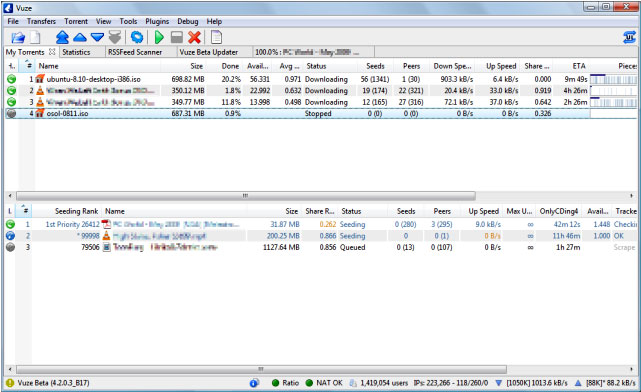Move torrent to top with double-arrow icon

pos(62,37)
